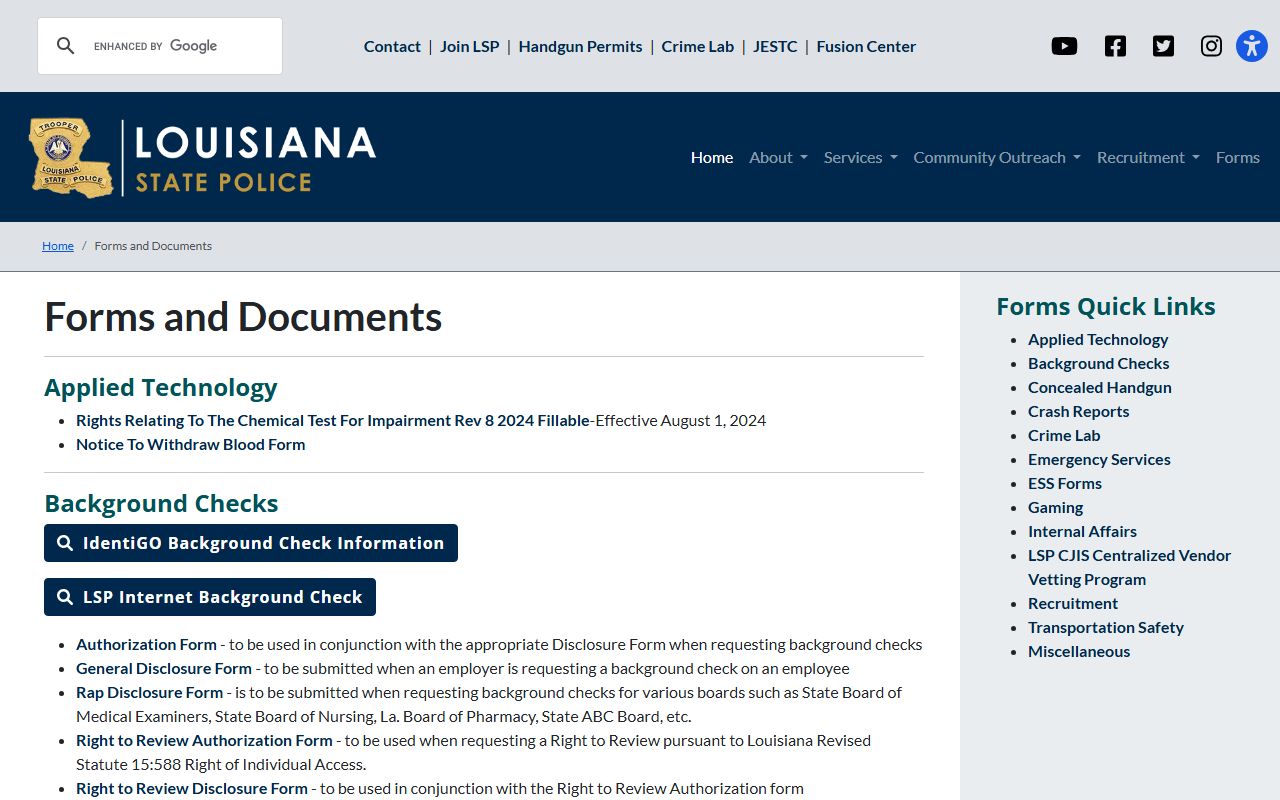
Task: Jump to ESS Forms quick link
Action: click(x=1065, y=483)
